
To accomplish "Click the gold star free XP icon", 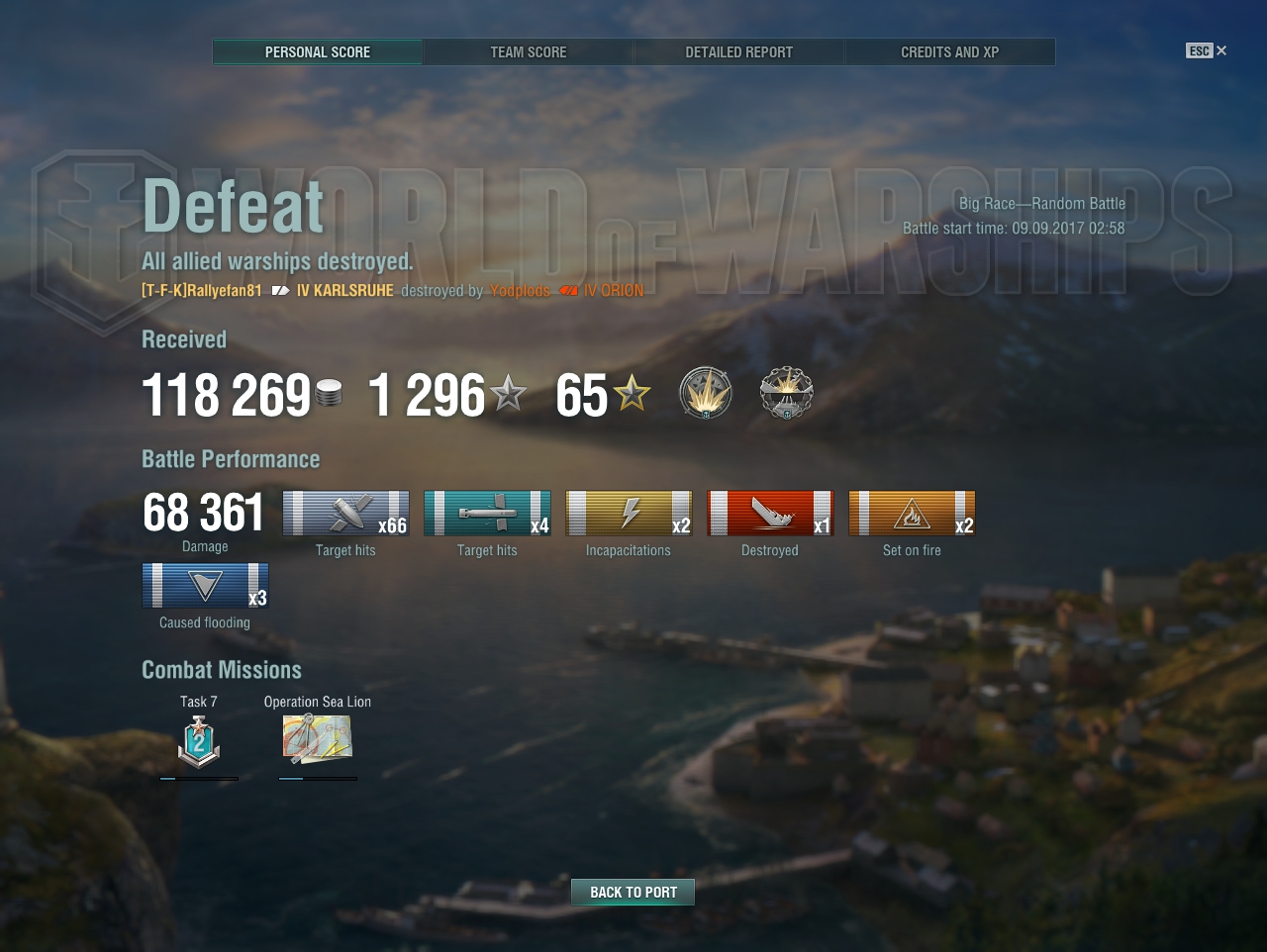I will coord(632,394).
